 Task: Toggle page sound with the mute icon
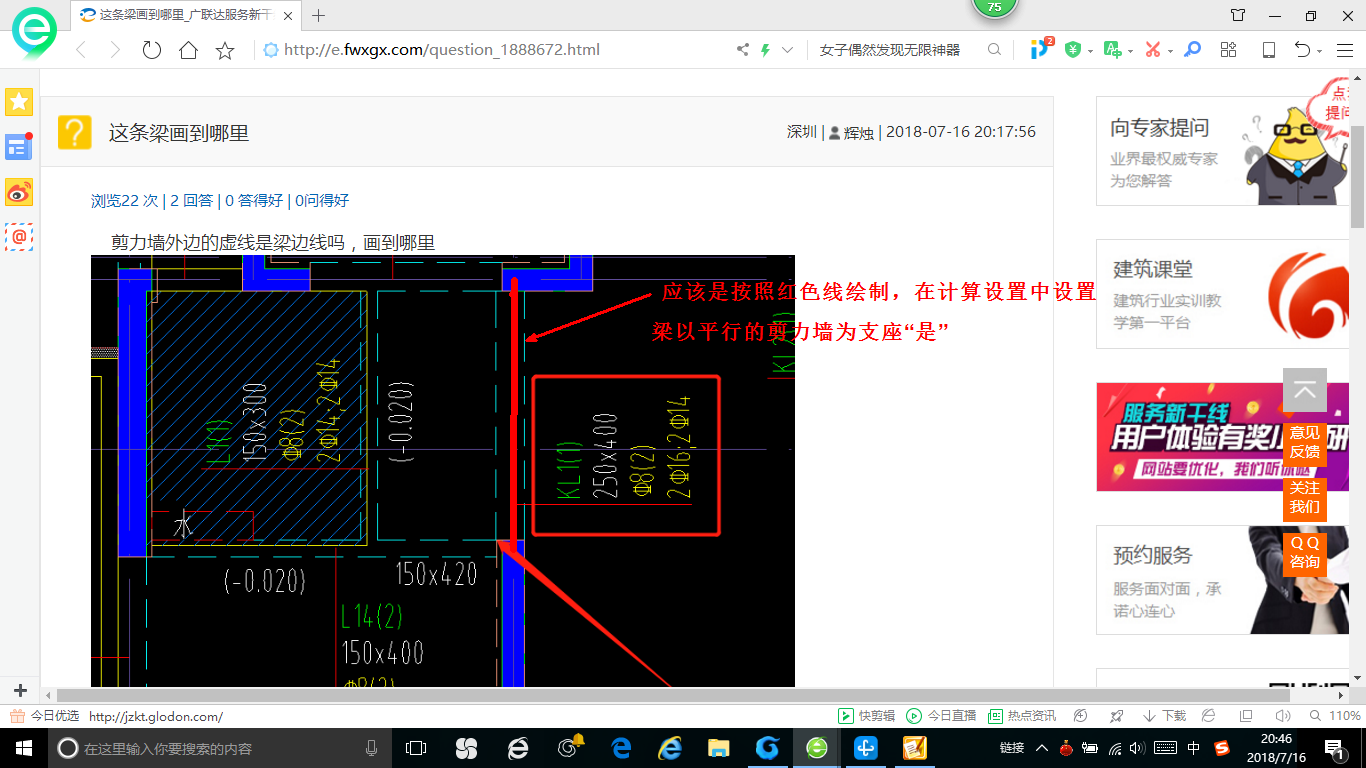coord(1282,716)
